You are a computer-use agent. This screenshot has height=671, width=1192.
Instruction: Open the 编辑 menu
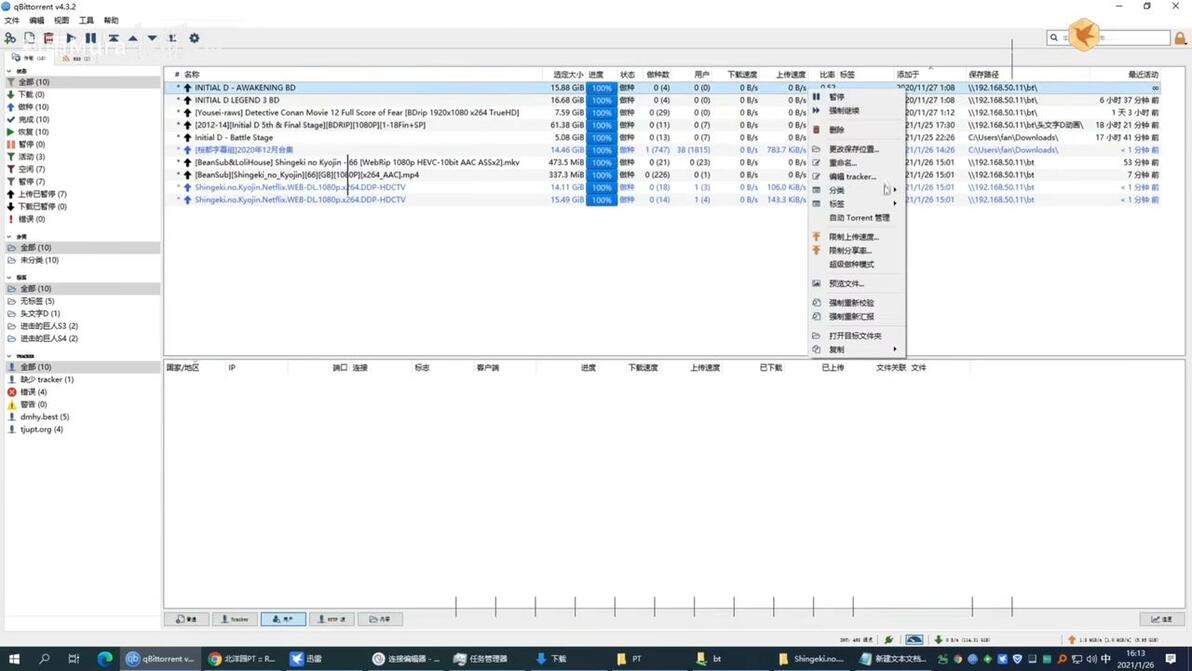tap(36, 21)
